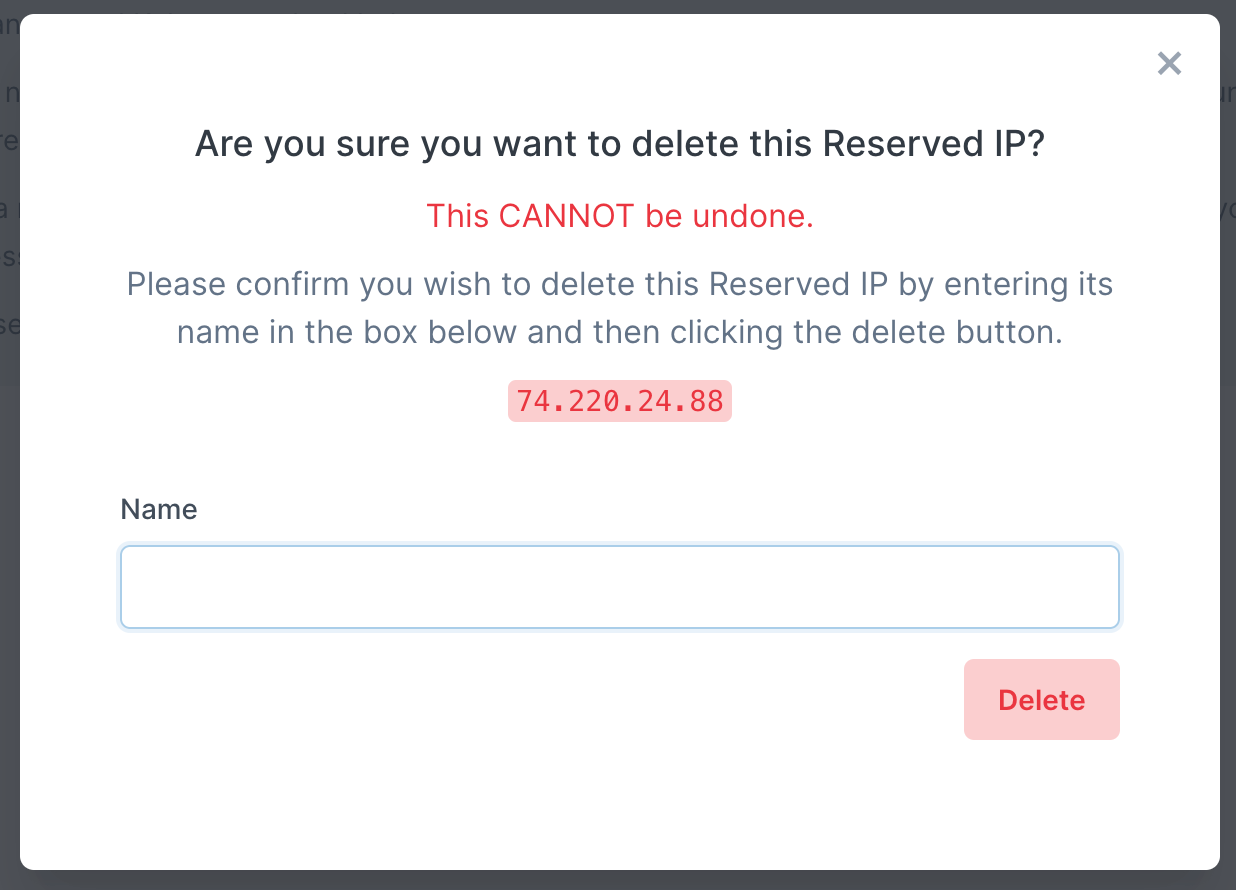Click "Reserved IP?" at the heading's end
Viewport: 1236px width, 890px height.
[x=933, y=144]
